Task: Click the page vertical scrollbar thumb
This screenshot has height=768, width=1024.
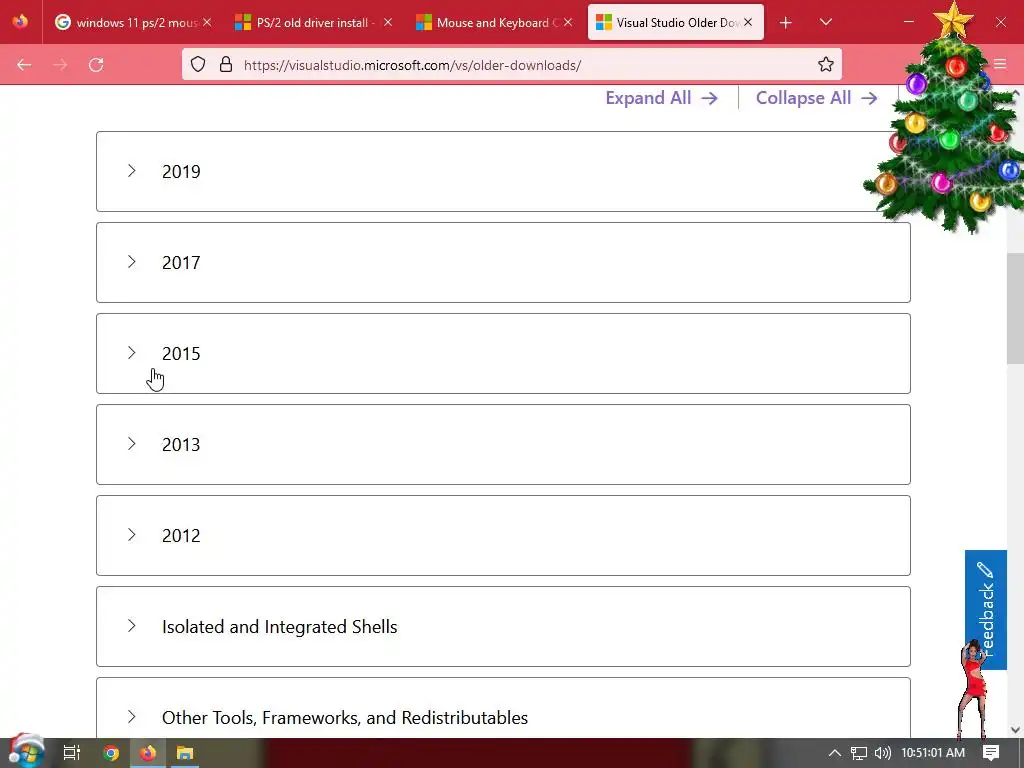Action: pos(1015,308)
